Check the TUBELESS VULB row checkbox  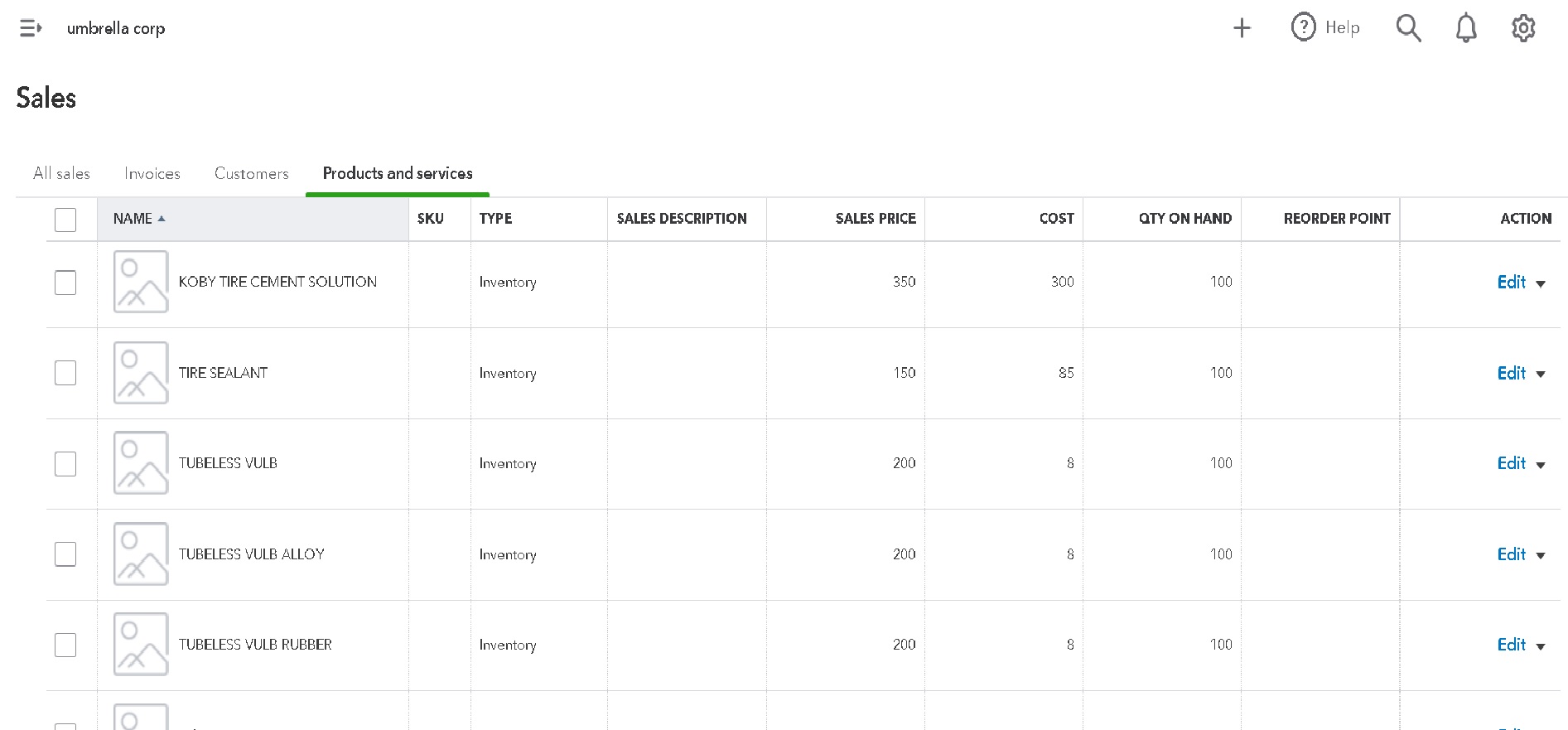coord(65,464)
